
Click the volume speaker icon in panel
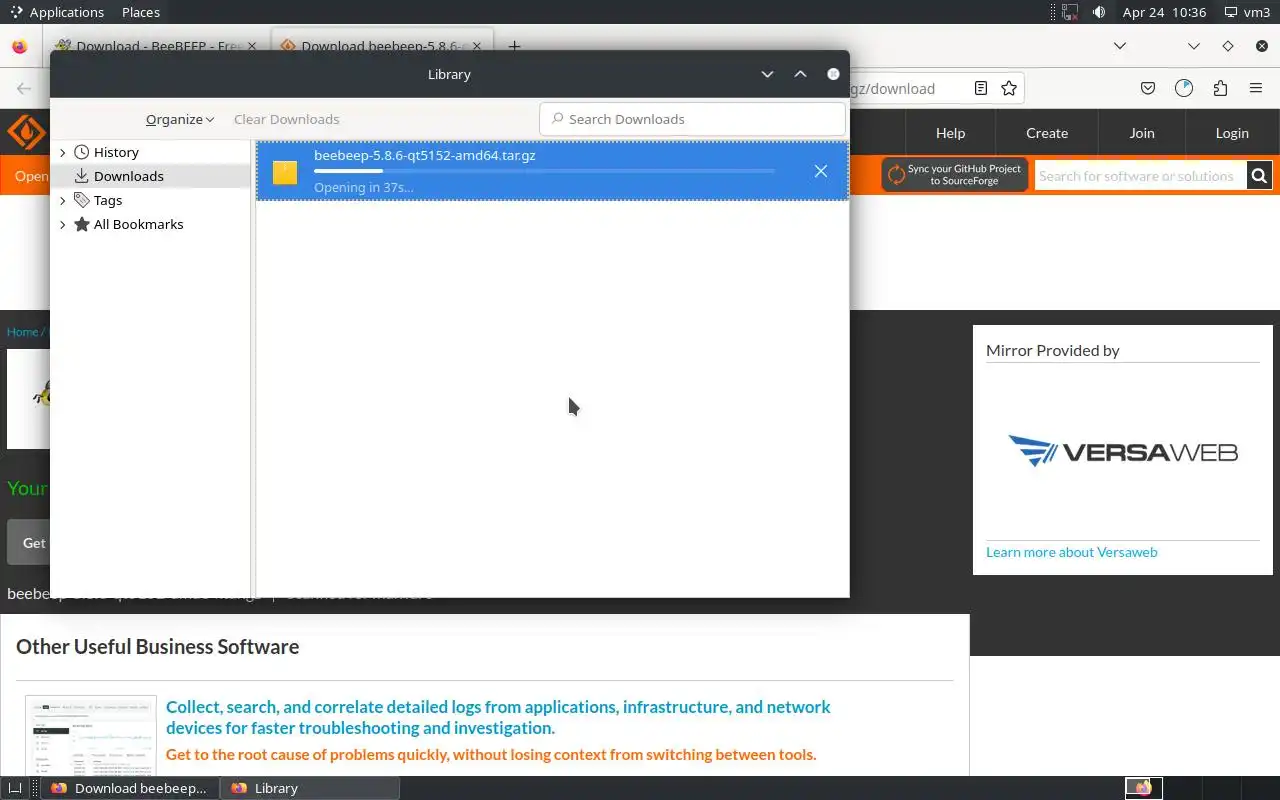tap(1099, 12)
